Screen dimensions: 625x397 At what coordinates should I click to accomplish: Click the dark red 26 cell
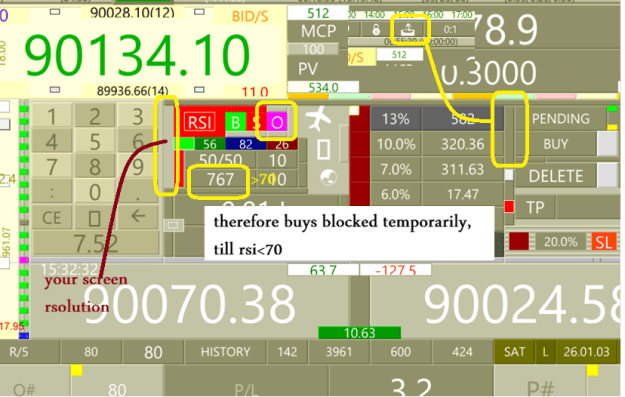(282, 144)
